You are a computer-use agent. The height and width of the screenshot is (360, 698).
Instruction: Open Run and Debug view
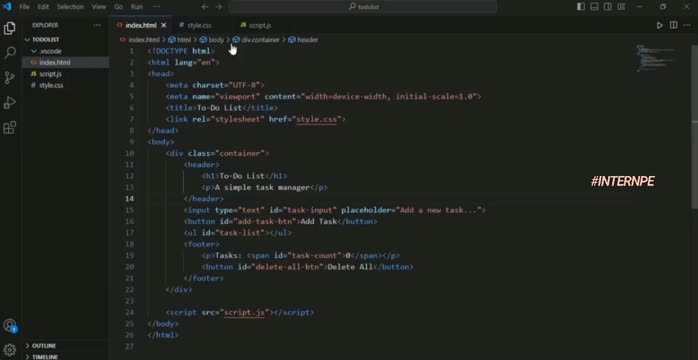tap(9, 103)
